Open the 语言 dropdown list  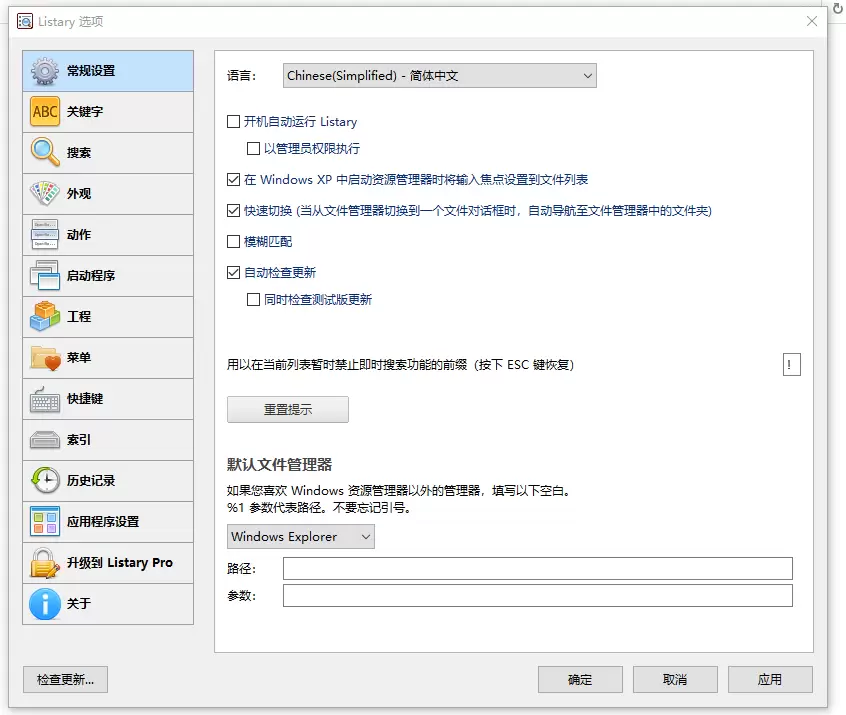pyautogui.click(x=440, y=76)
